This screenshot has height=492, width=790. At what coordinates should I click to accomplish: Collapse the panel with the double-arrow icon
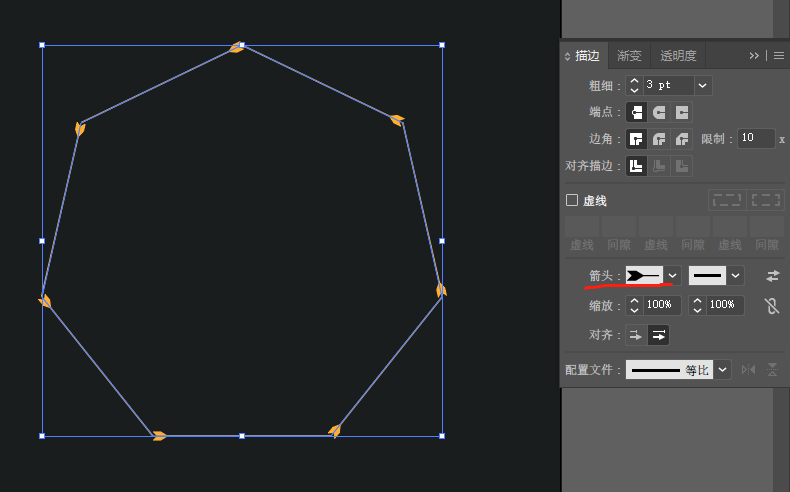(754, 56)
